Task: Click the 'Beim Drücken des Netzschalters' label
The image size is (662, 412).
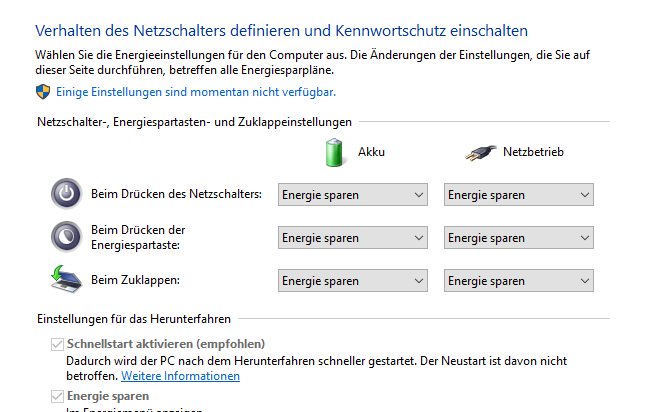Action: click(x=176, y=194)
